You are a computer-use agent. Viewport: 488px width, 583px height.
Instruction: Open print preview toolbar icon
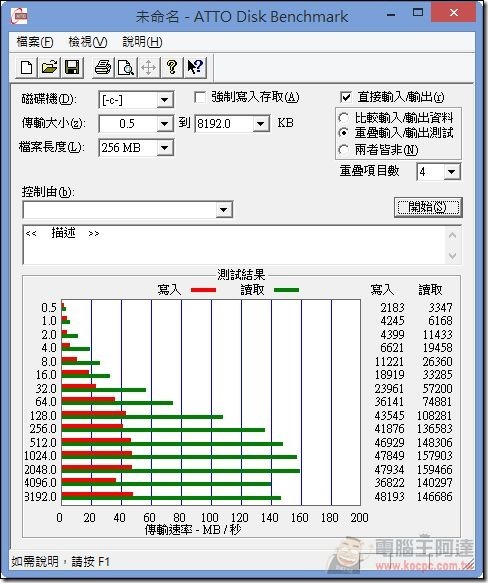click(x=126, y=67)
